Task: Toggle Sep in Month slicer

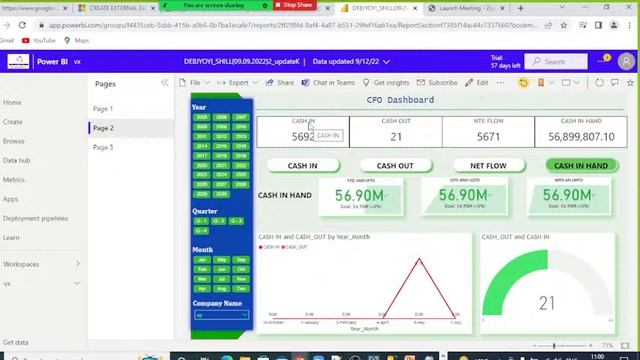Action: tap(241, 260)
